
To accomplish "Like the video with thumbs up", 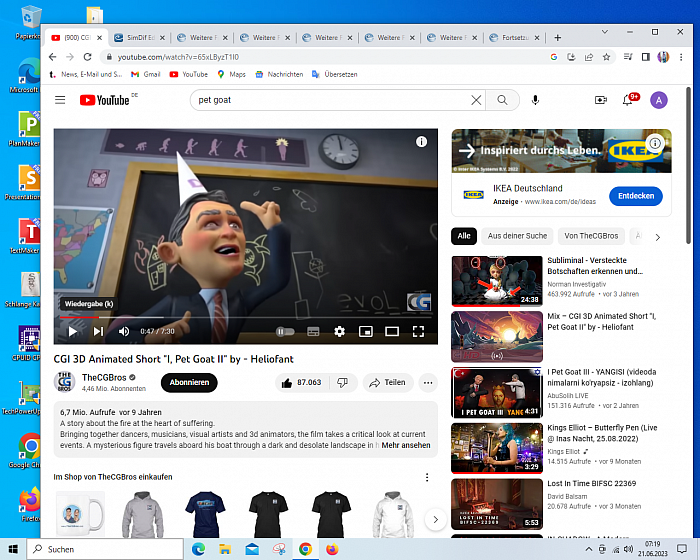I will coord(301,383).
